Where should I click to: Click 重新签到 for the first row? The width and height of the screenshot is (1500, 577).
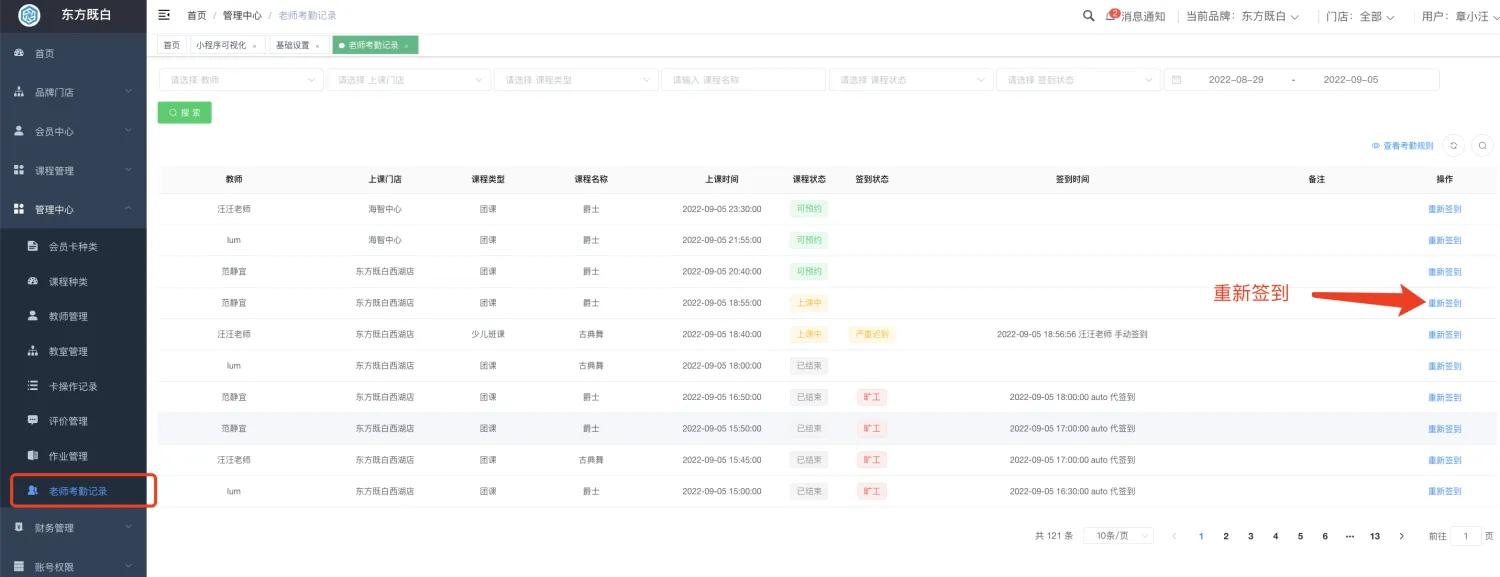click(x=1444, y=210)
